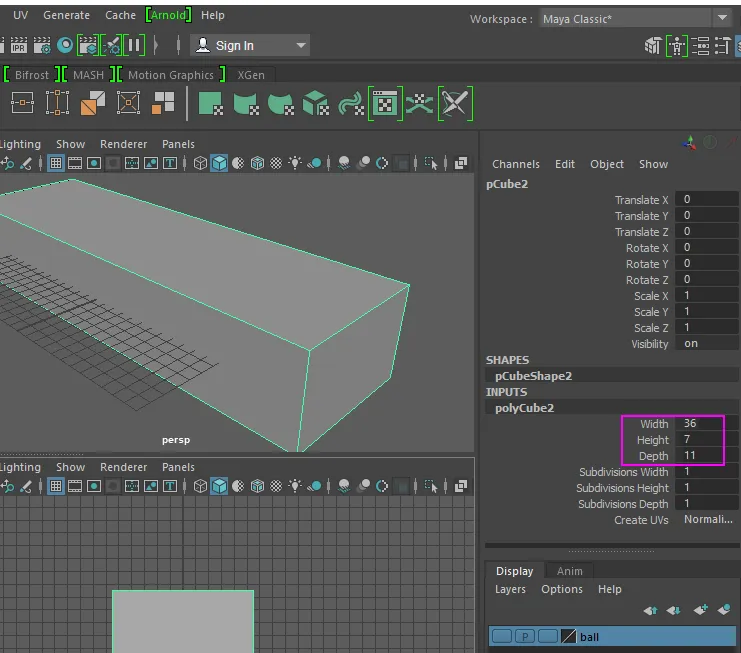Viewport: 741px width, 653px height.
Task: Toggle the HumanIK character controls icon
Action: click(677, 46)
